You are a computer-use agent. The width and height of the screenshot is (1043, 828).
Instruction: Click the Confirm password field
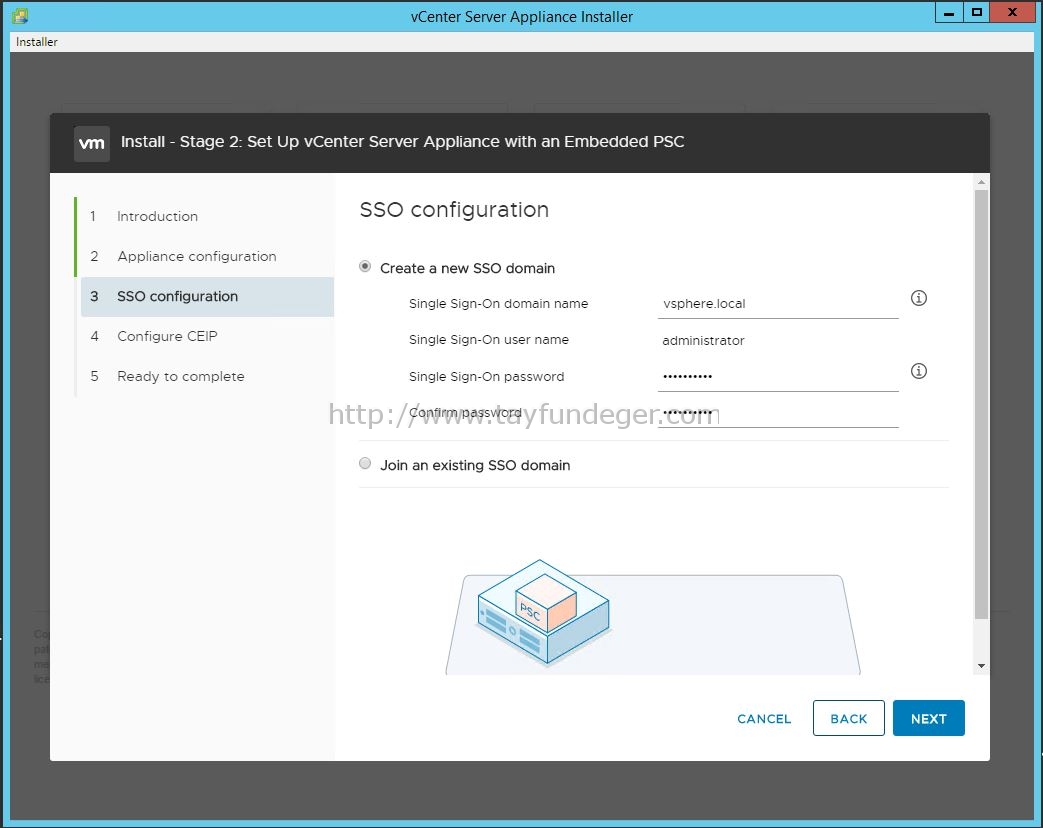(778, 414)
